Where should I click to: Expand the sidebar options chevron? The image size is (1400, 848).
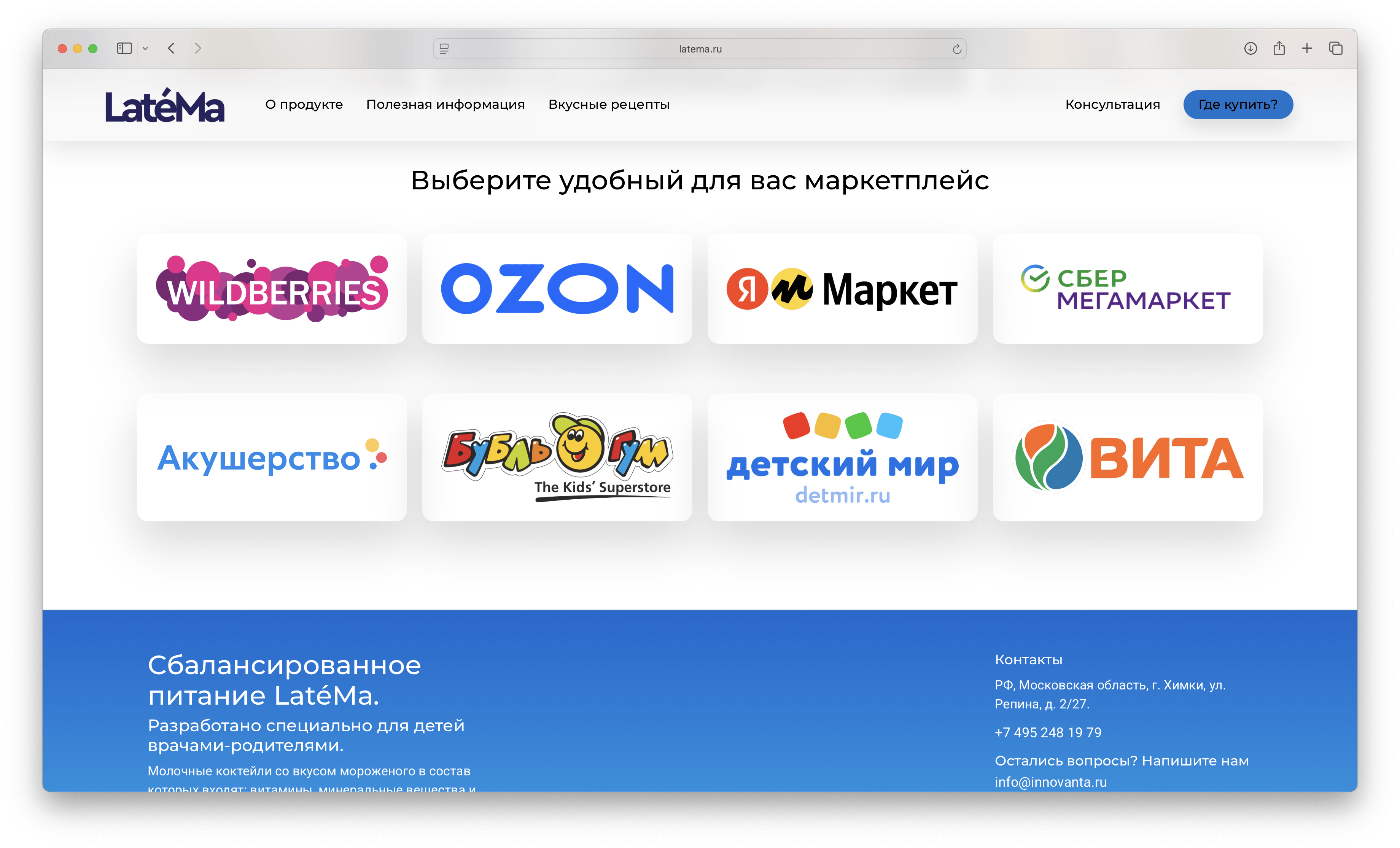[145, 49]
